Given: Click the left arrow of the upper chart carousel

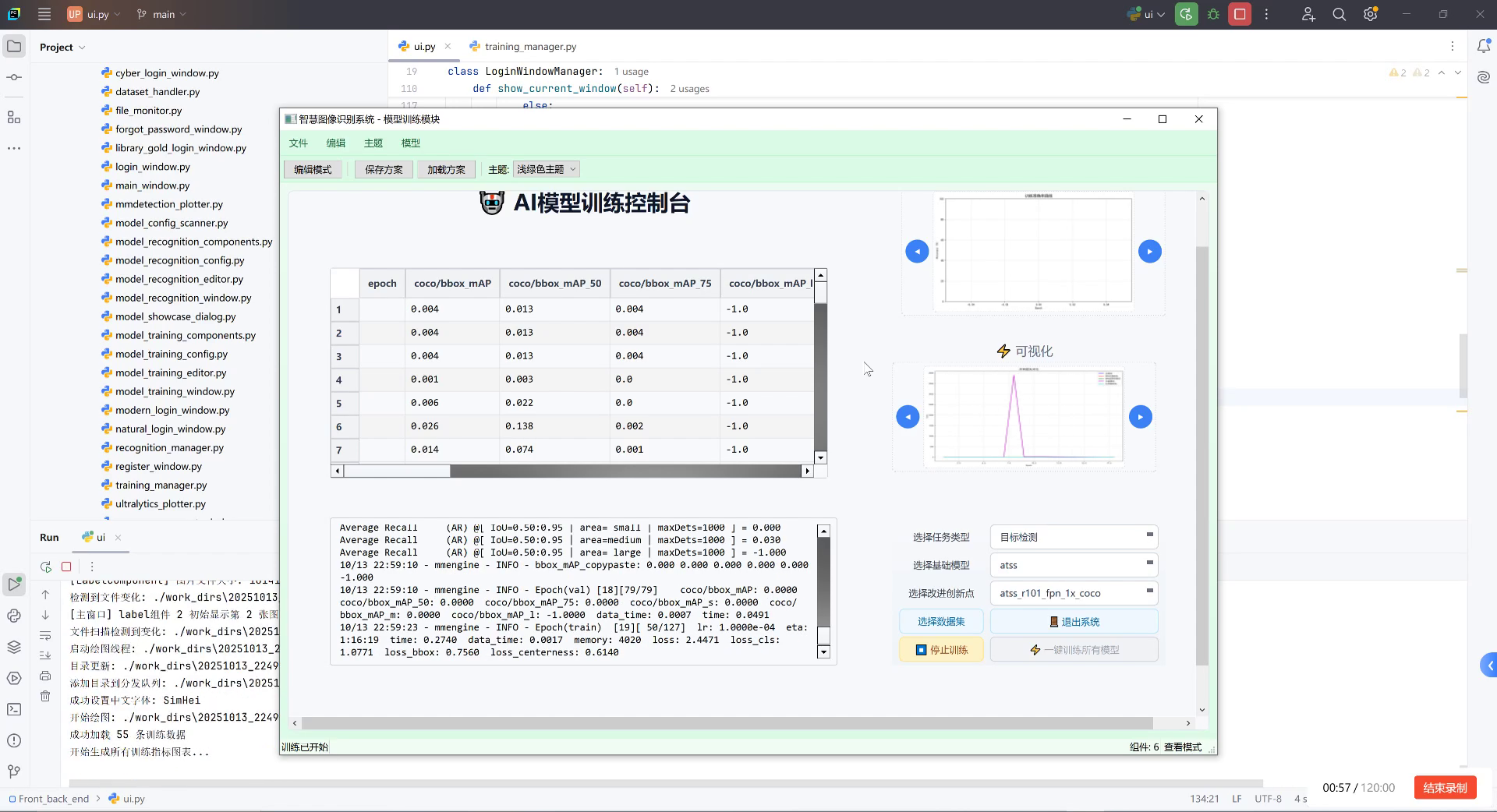Looking at the screenshot, I should [x=917, y=251].
